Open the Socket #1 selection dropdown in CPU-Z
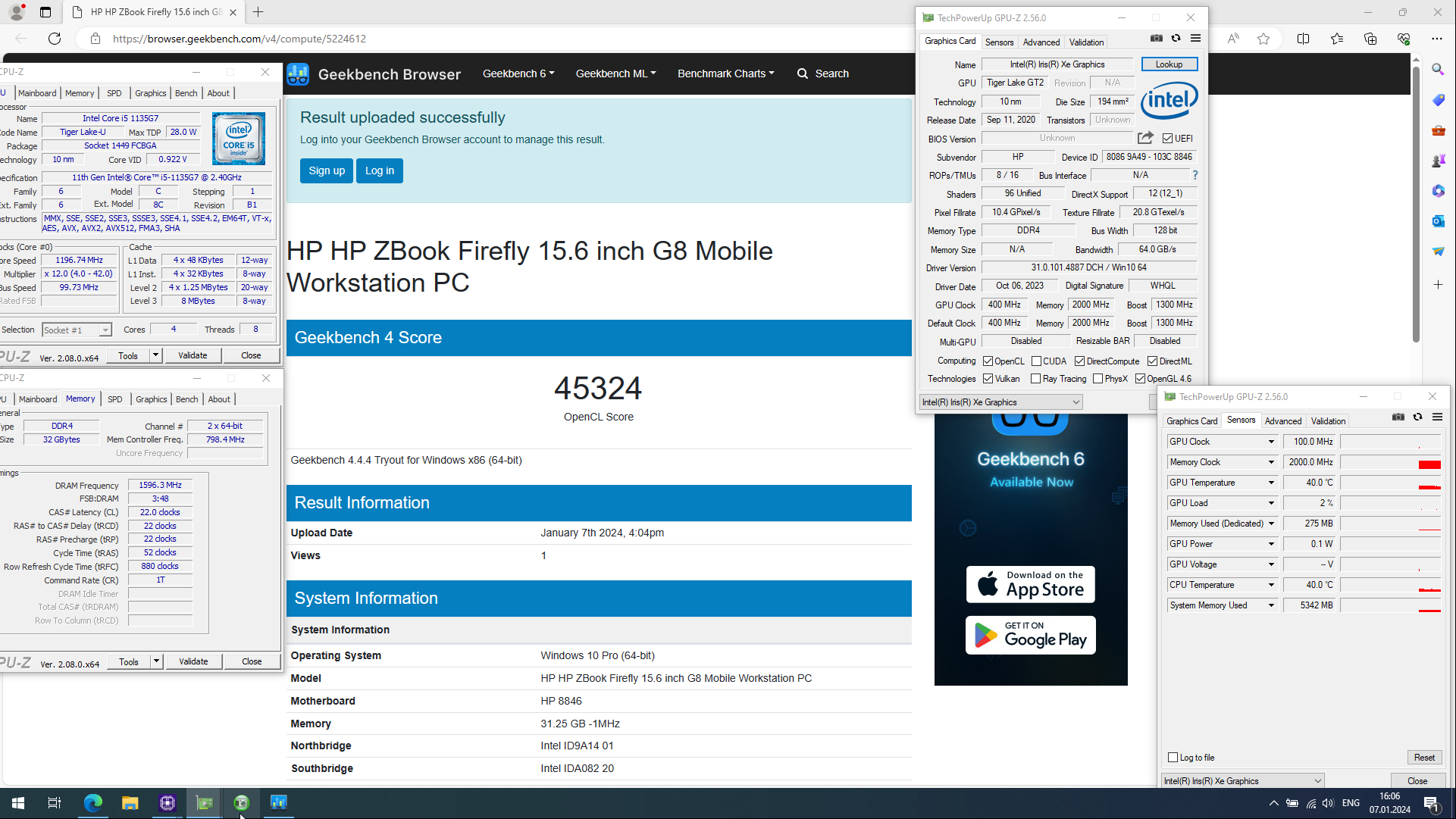Viewport: 1456px width, 819px height. click(x=77, y=330)
